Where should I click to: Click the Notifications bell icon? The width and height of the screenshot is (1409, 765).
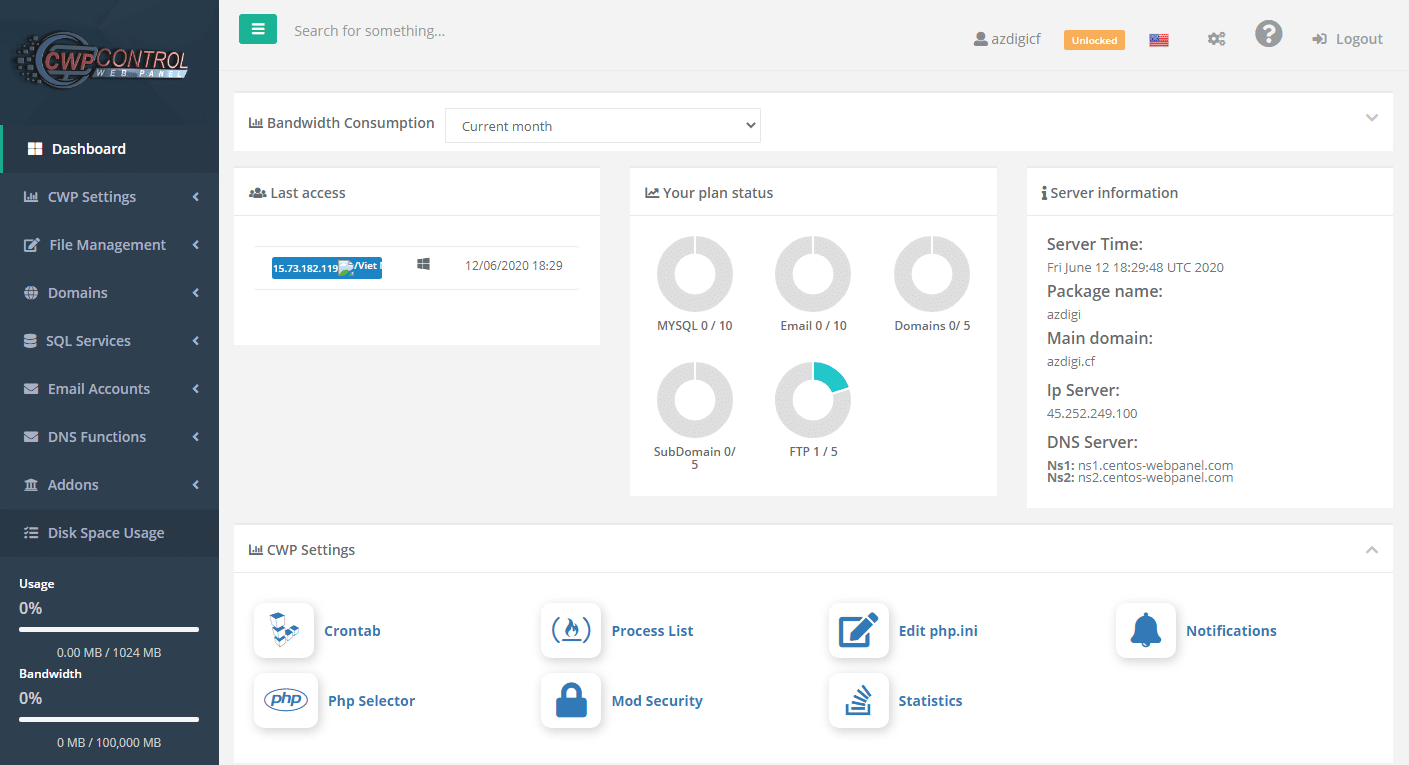tap(1146, 631)
